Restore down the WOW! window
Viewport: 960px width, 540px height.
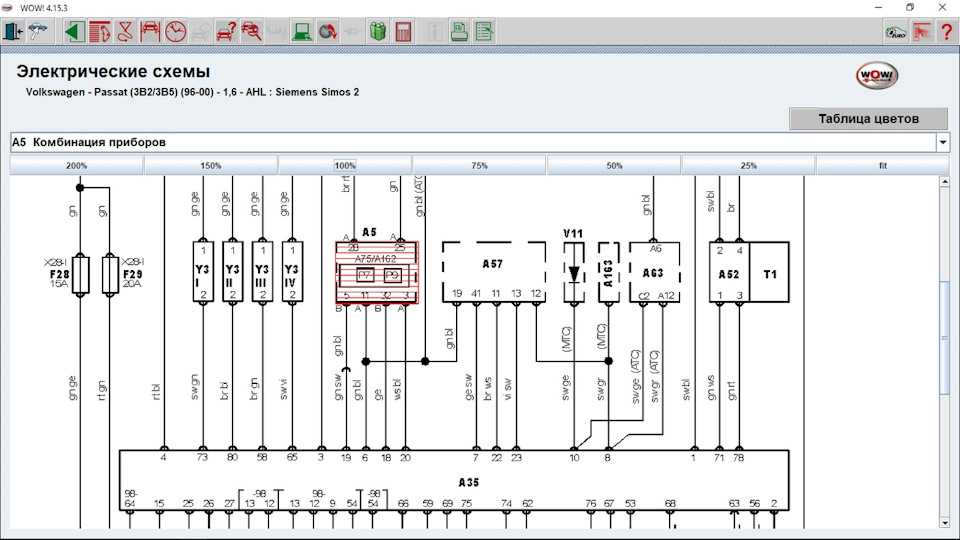point(910,8)
